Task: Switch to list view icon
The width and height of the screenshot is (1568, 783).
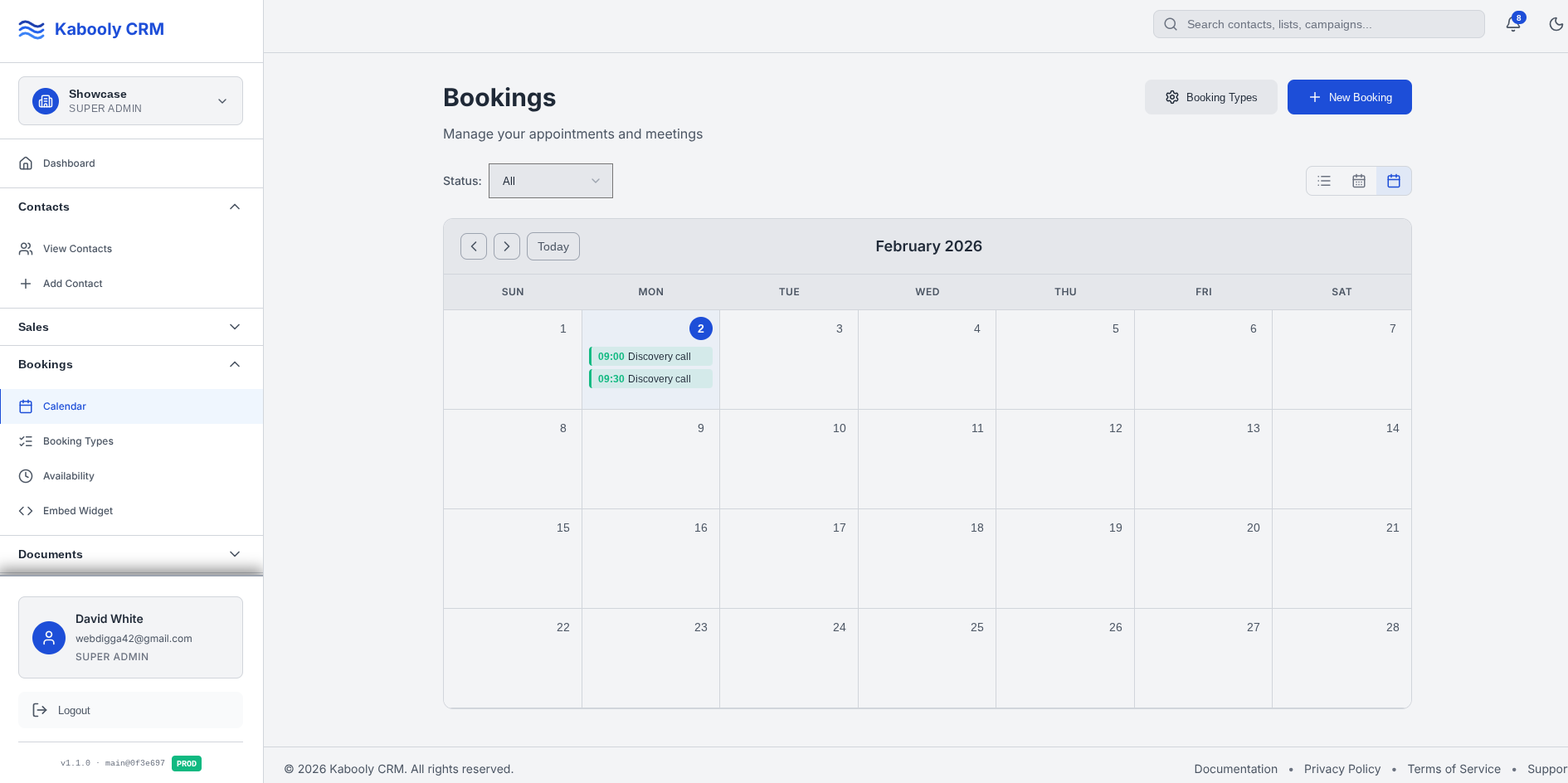Action: pyautogui.click(x=1324, y=181)
